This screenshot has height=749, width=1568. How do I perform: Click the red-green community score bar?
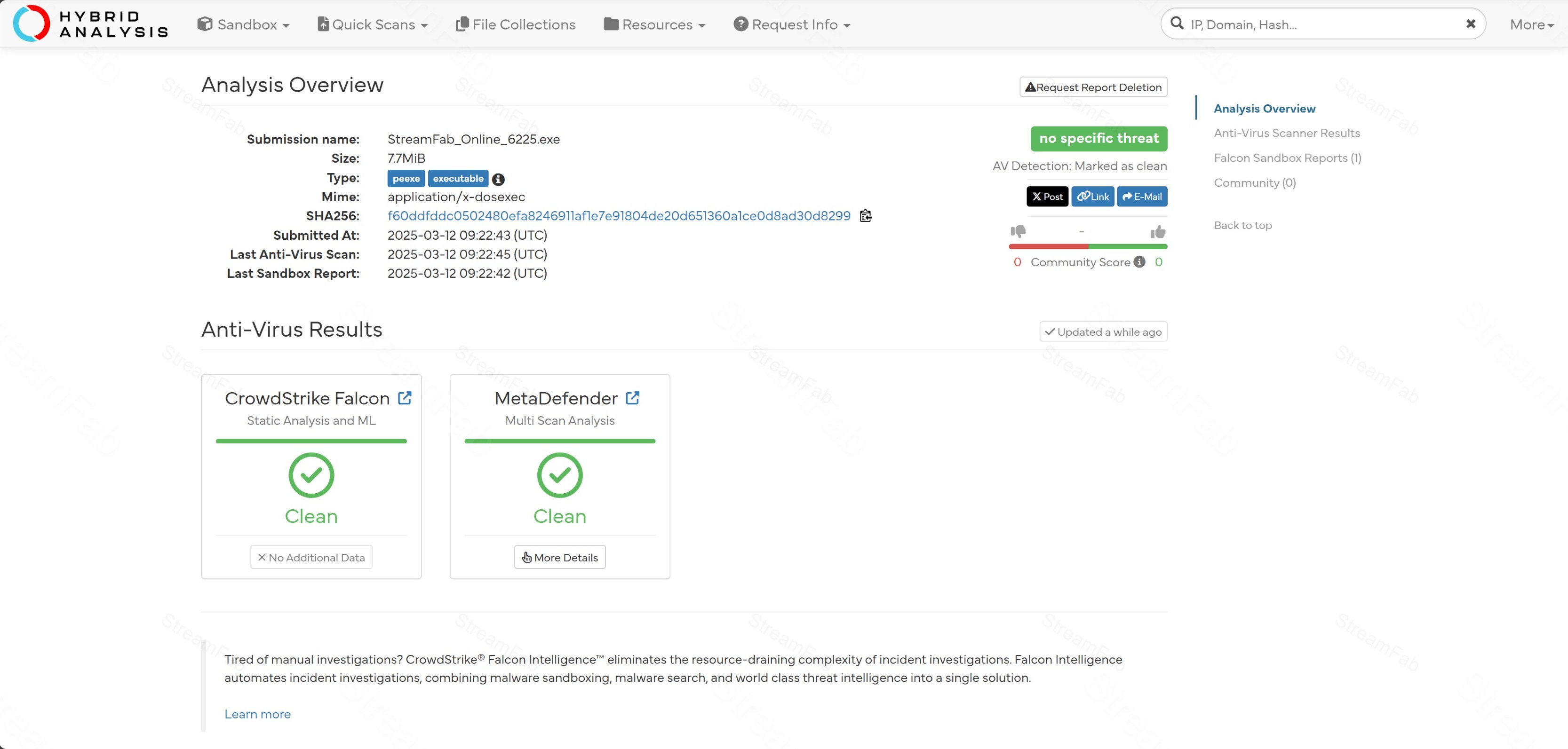pos(1088,246)
